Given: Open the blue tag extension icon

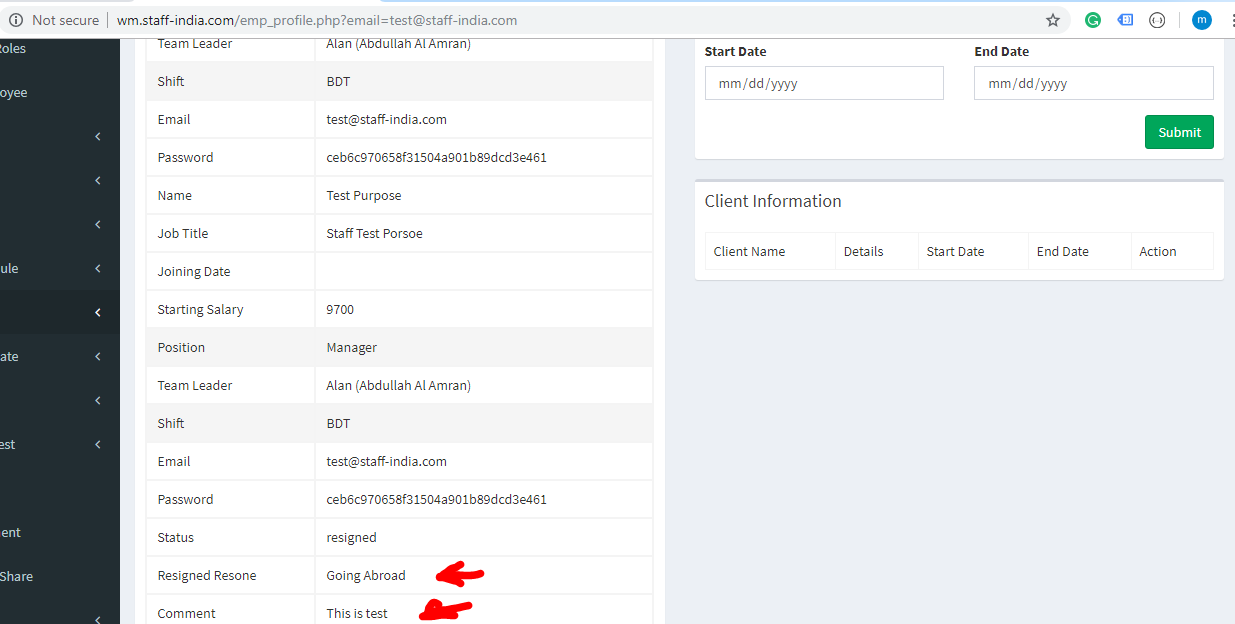Looking at the screenshot, I should [x=1125, y=20].
